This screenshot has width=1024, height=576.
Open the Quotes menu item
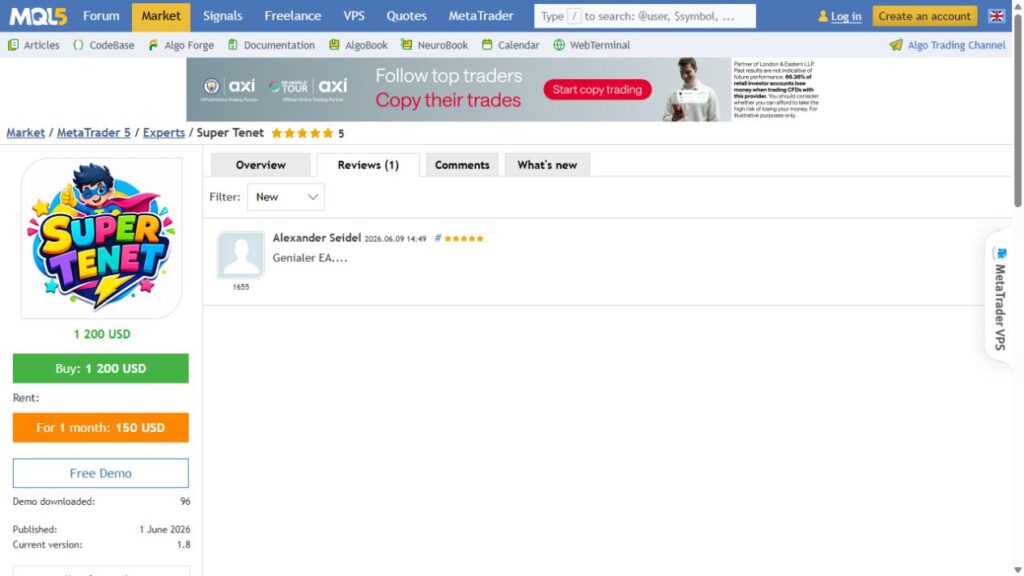coord(406,16)
